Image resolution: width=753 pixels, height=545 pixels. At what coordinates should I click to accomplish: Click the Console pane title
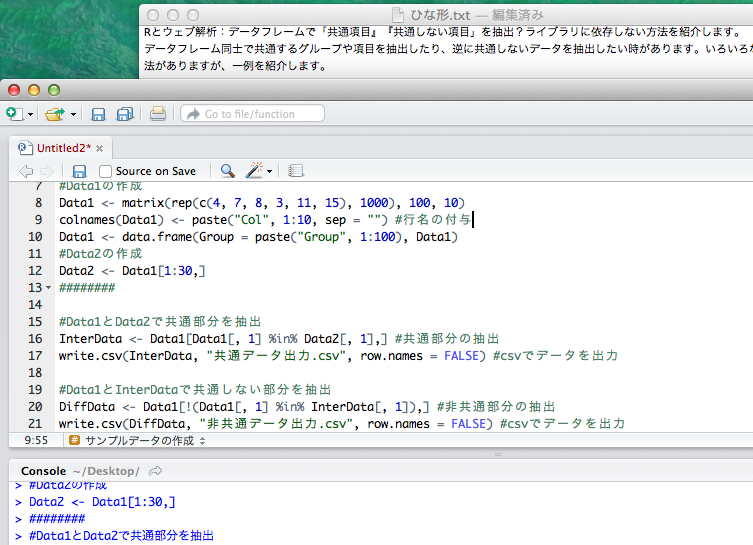43,471
